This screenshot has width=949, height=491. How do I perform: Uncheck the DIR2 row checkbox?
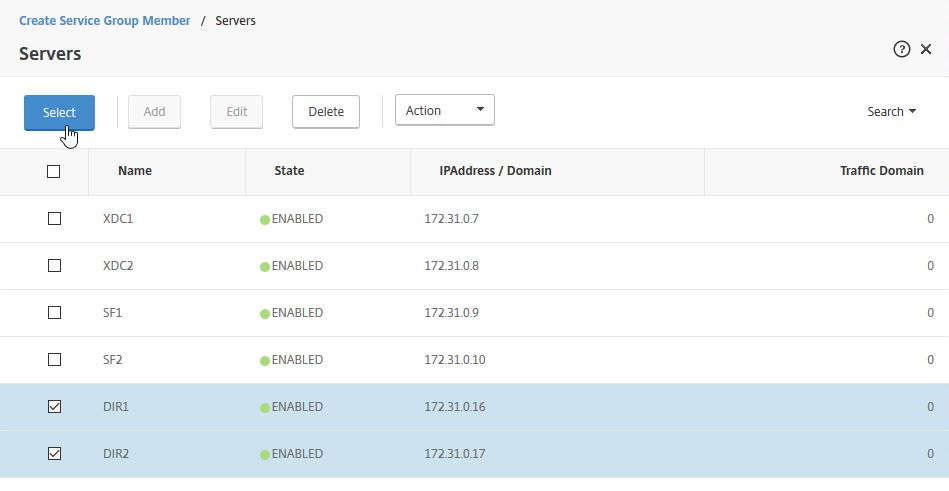click(54, 453)
